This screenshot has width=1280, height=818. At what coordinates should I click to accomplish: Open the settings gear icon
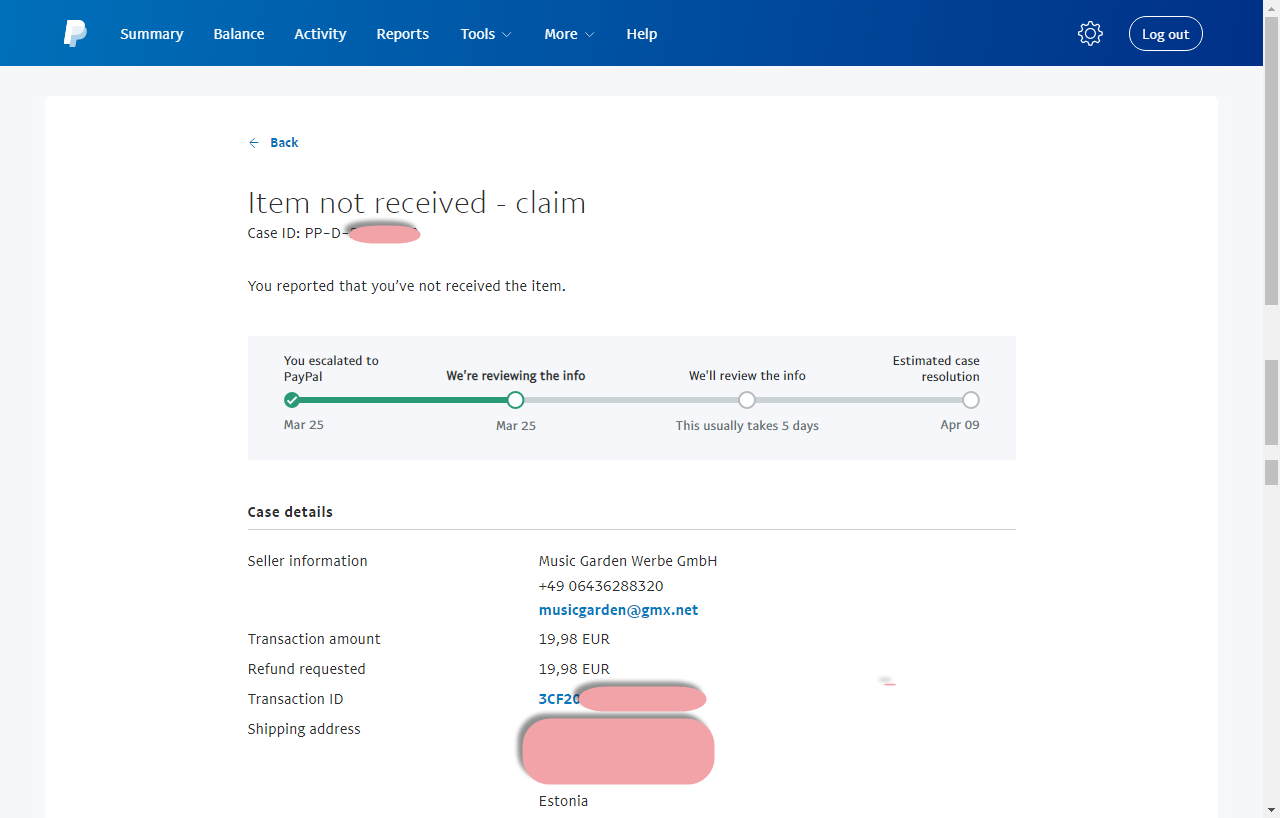click(x=1090, y=34)
